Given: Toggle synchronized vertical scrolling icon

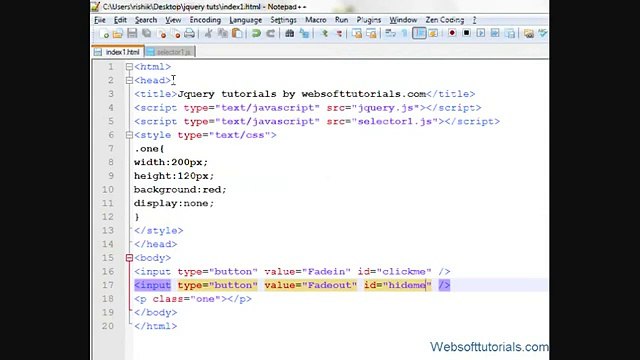Looking at the screenshot, I should (357, 33).
